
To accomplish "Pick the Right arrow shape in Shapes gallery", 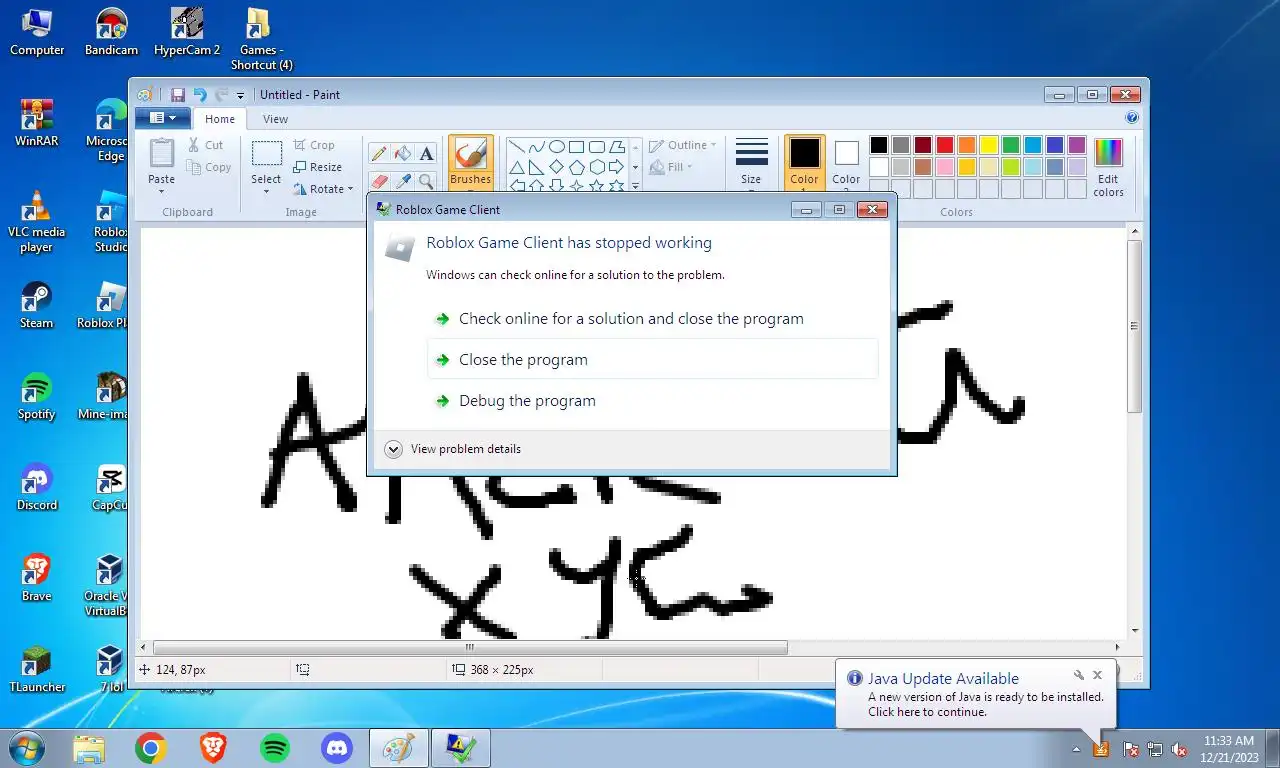I will pos(617,167).
